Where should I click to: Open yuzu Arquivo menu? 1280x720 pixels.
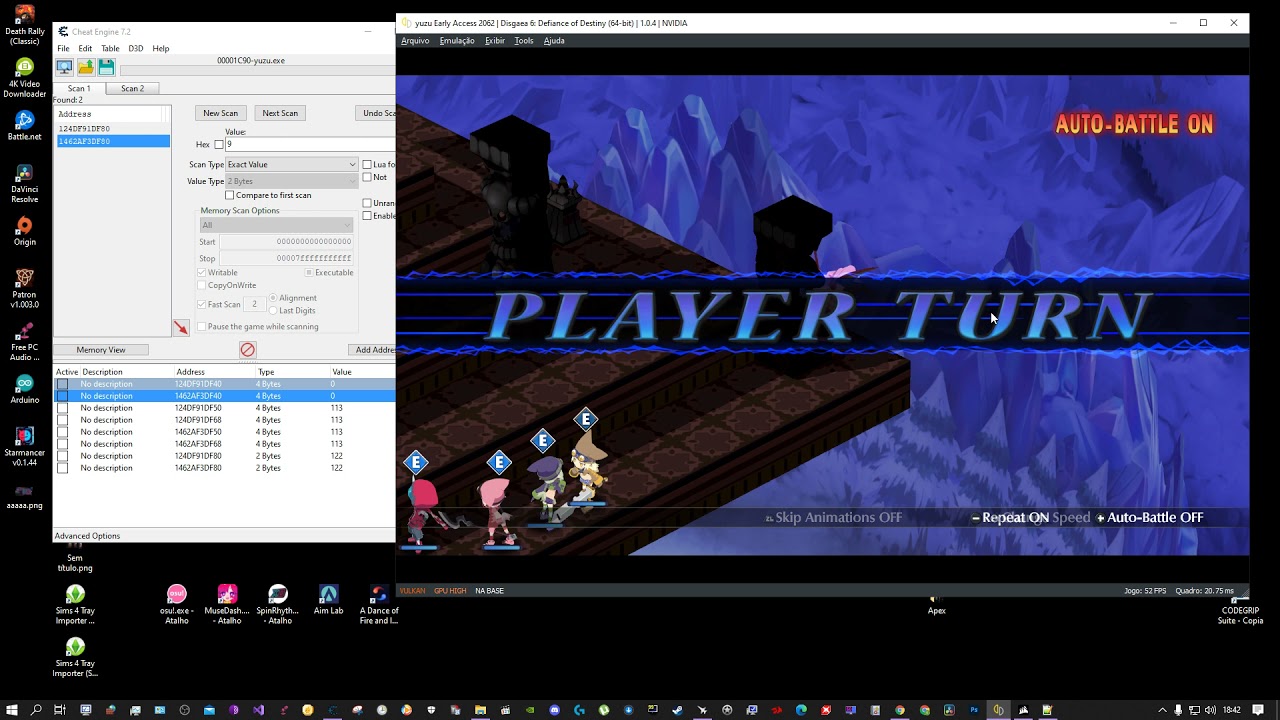pos(415,41)
